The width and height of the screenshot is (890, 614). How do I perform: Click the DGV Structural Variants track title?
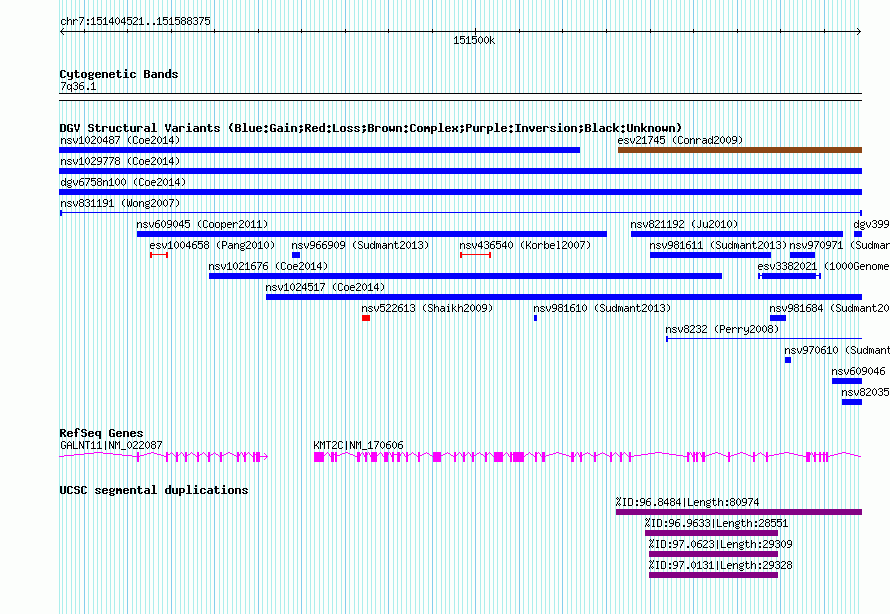point(371,128)
